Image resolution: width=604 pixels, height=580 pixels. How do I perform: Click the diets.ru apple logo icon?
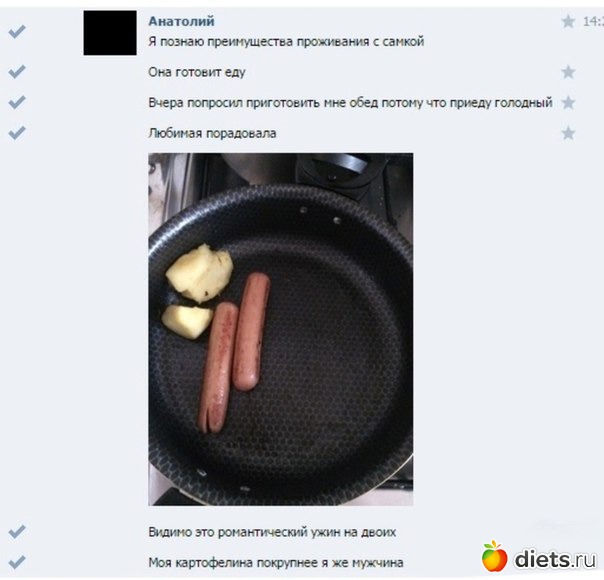(494, 556)
